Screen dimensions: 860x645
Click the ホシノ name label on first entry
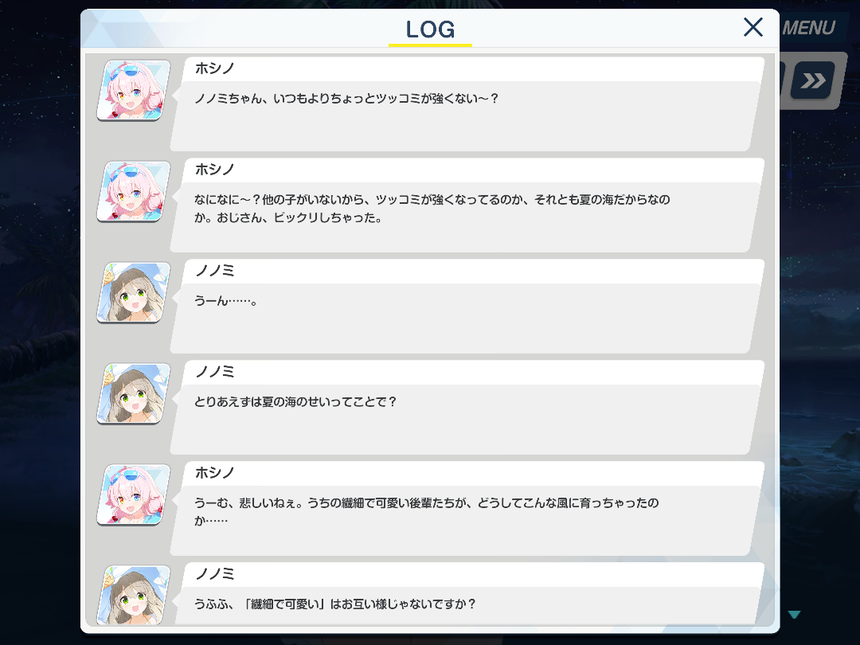coord(214,69)
